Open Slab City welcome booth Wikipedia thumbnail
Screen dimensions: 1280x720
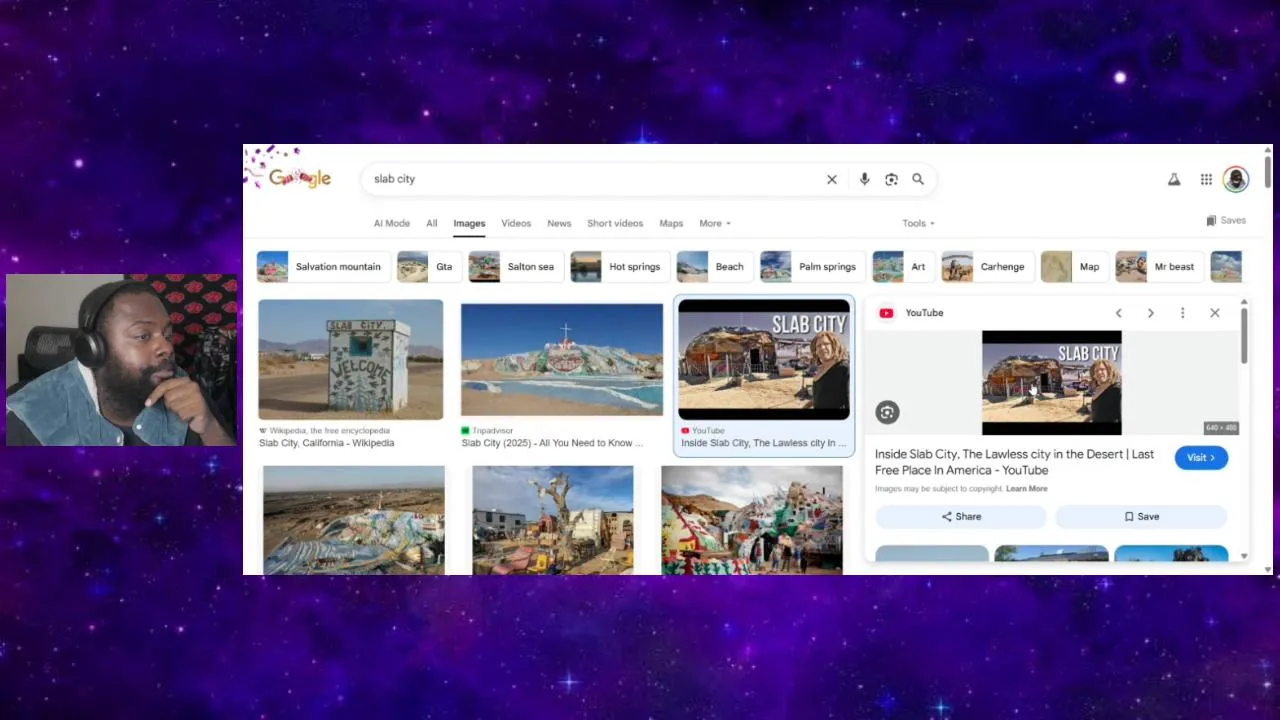351,360
